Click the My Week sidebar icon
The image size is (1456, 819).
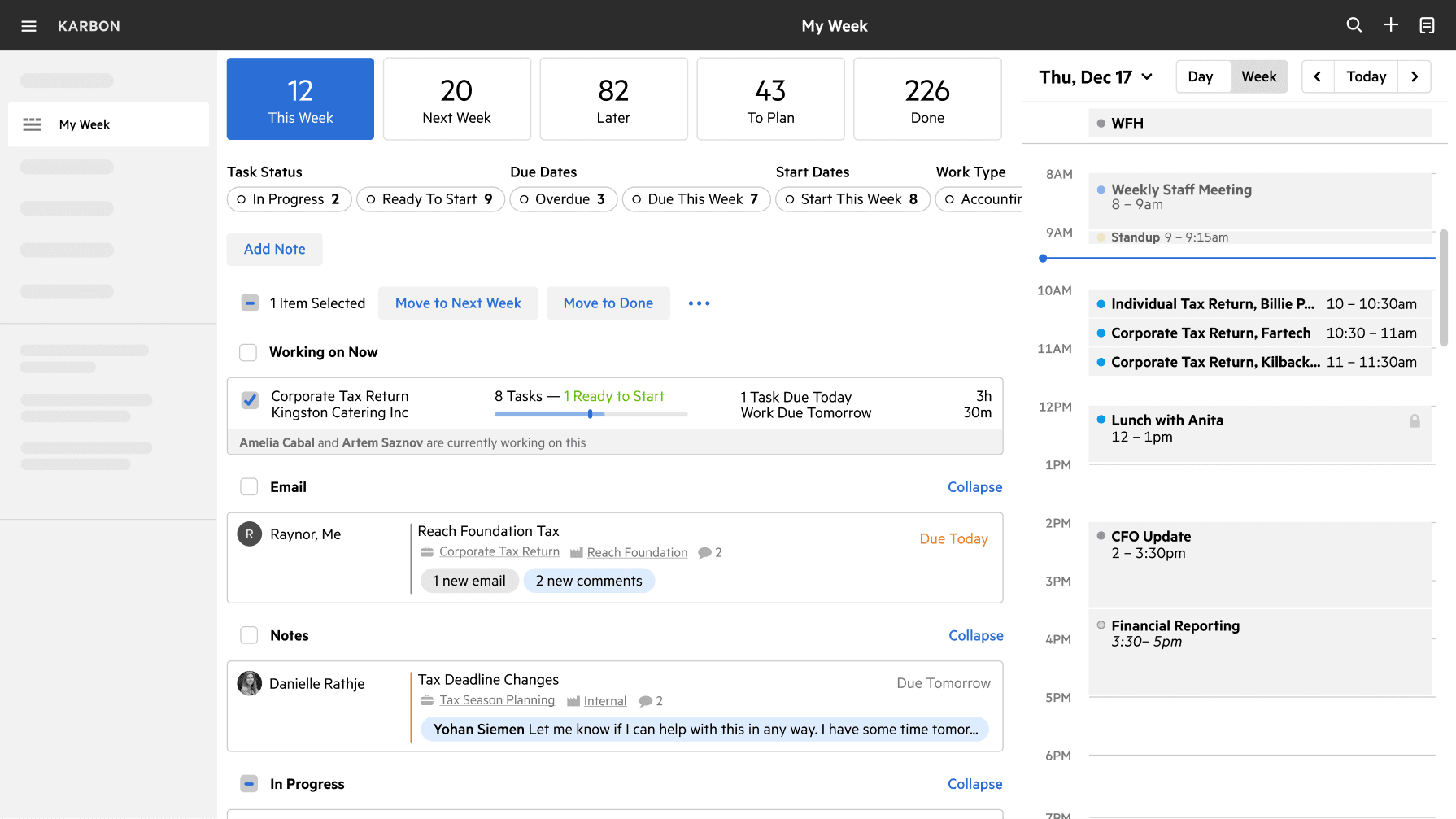(x=32, y=124)
